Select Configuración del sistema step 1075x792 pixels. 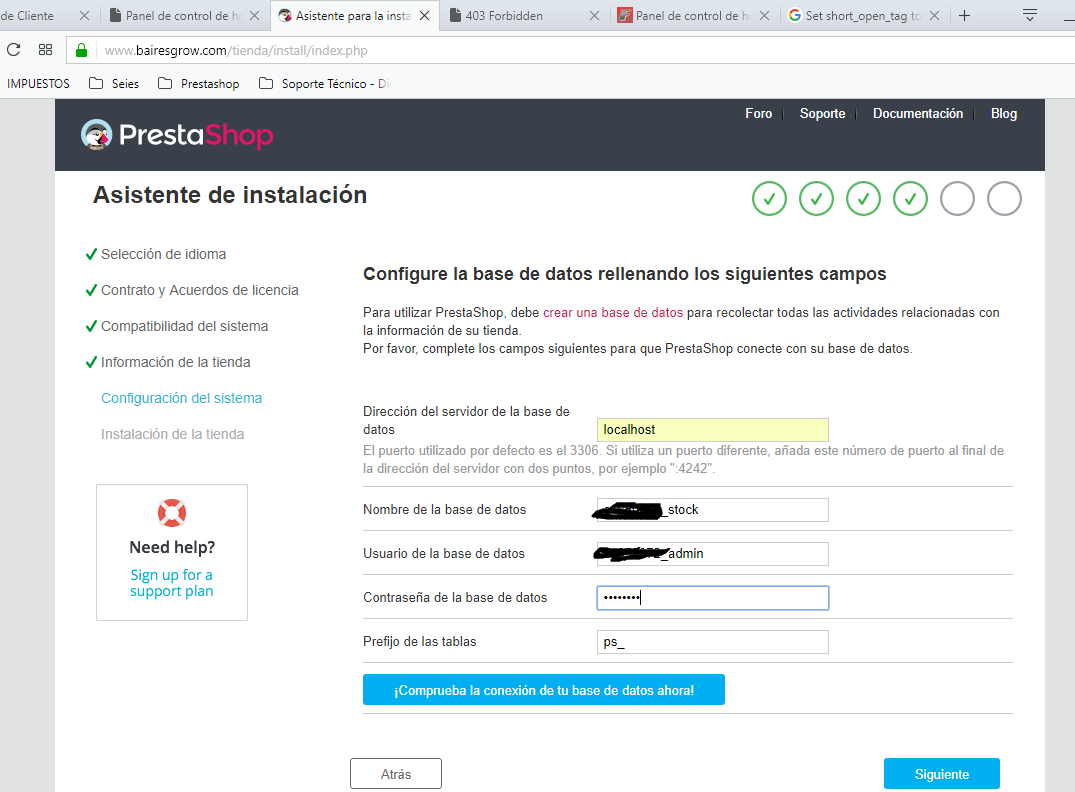click(x=181, y=398)
